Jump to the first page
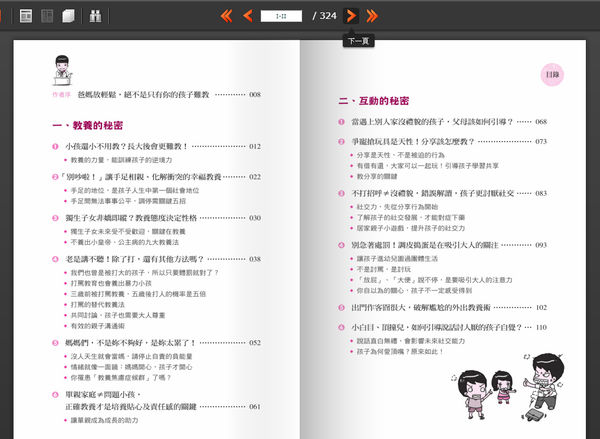This screenshot has width=600, height=439. click(225, 16)
